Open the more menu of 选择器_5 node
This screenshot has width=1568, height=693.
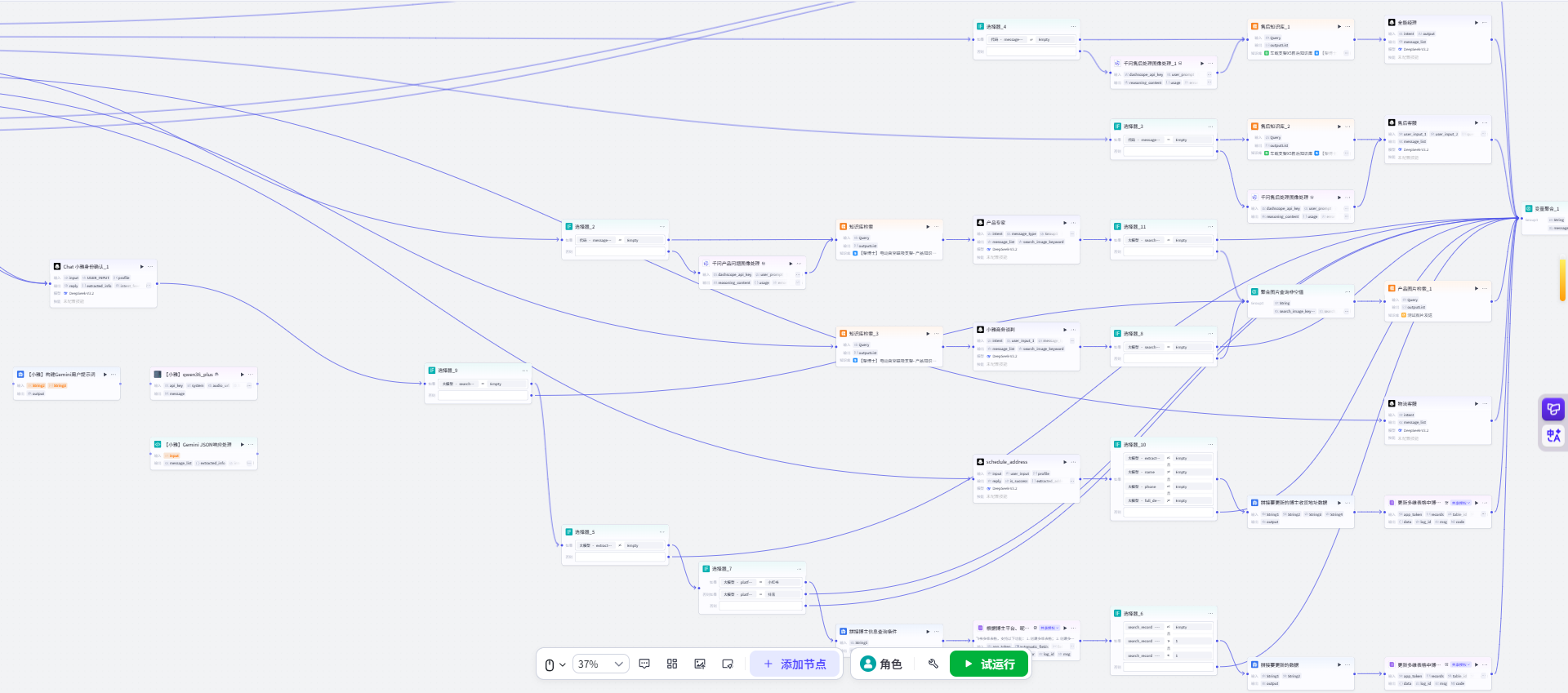(661, 532)
